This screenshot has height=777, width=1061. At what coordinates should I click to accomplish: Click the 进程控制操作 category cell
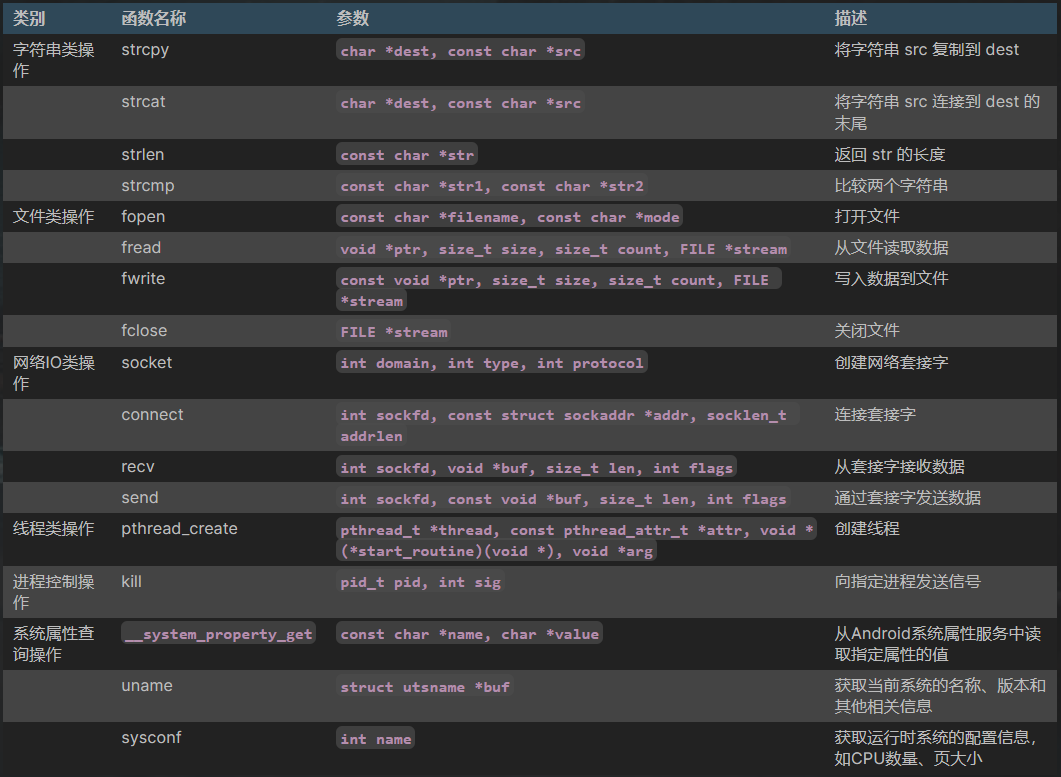point(53,592)
